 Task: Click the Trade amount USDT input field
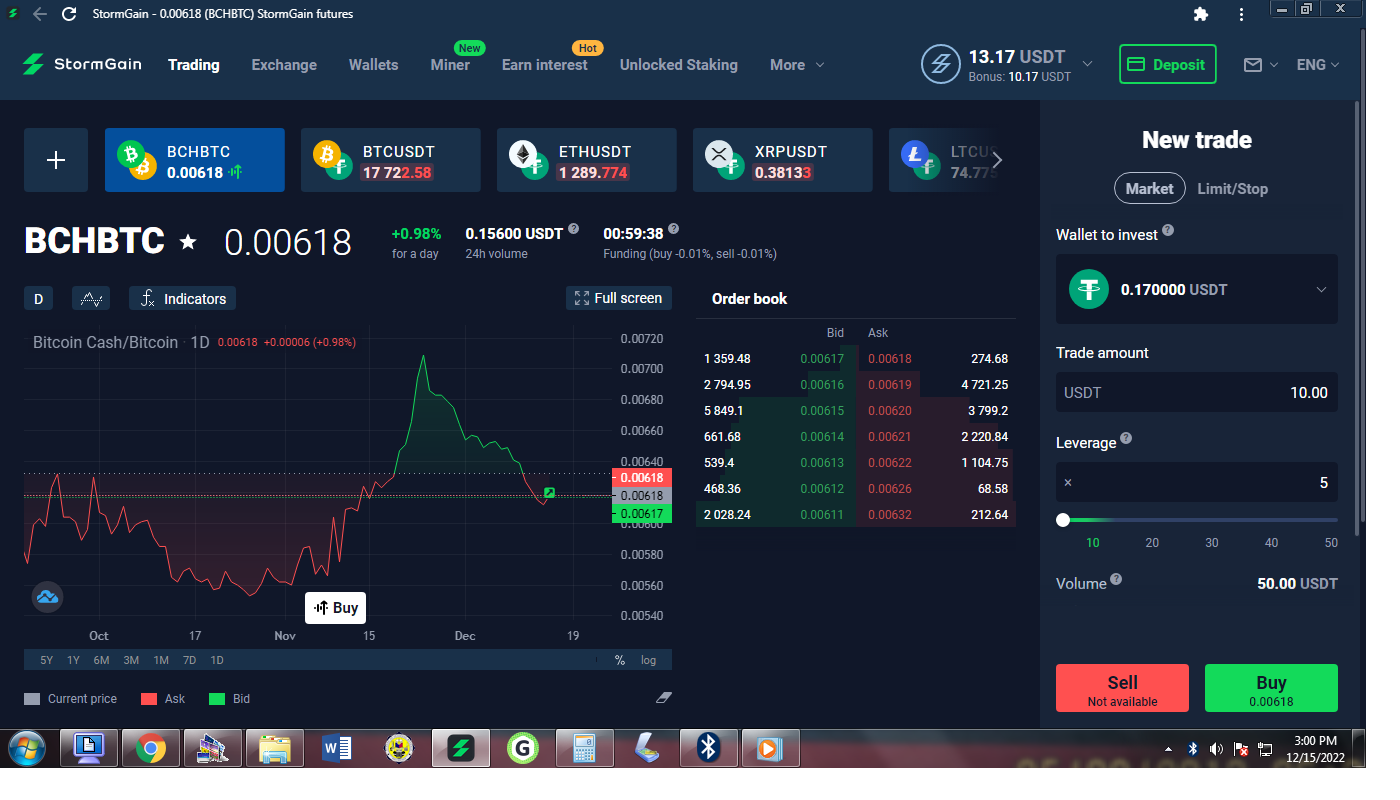[x=1197, y=393]
